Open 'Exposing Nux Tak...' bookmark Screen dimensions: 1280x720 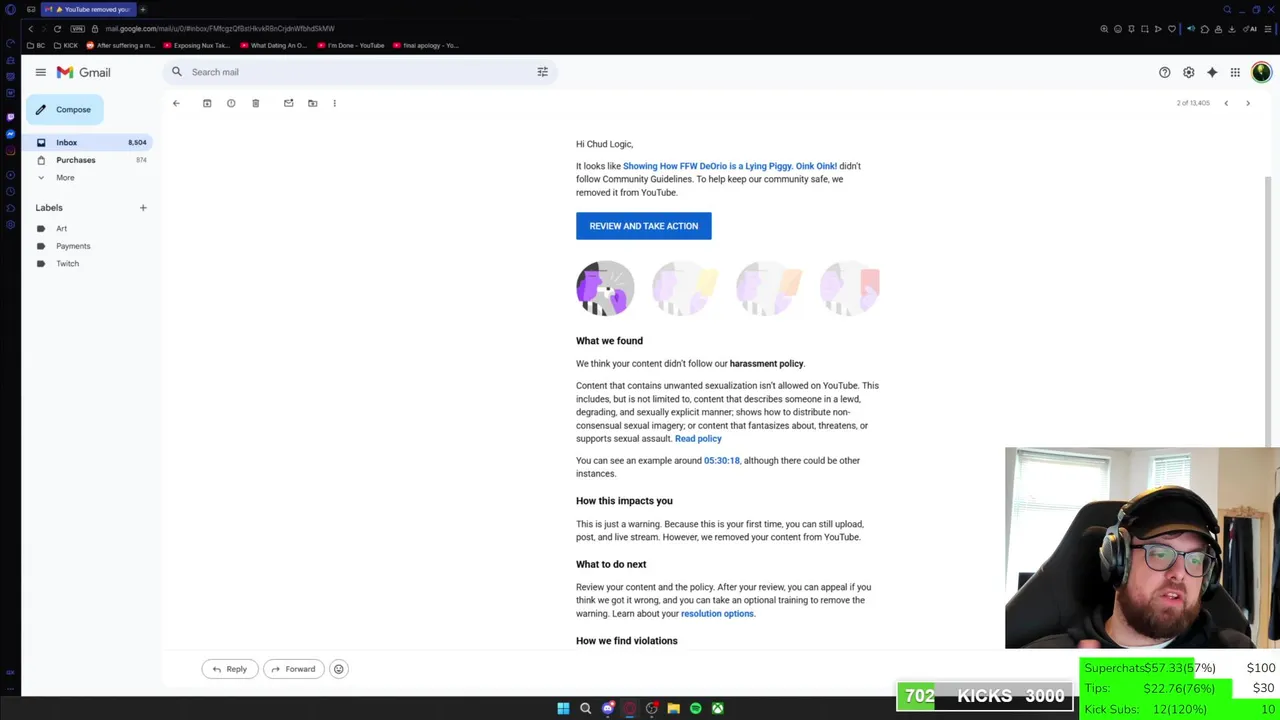point(197,45)
